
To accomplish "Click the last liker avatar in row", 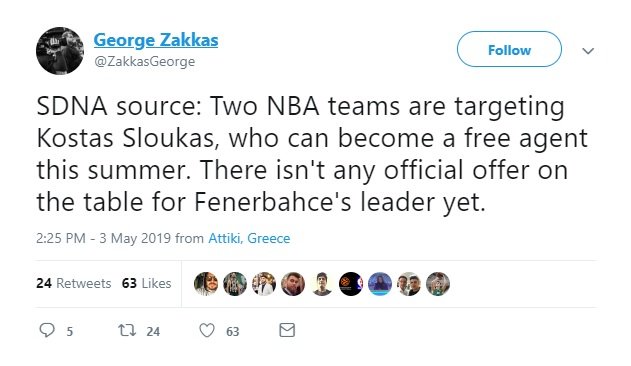I will pos(438,284).
